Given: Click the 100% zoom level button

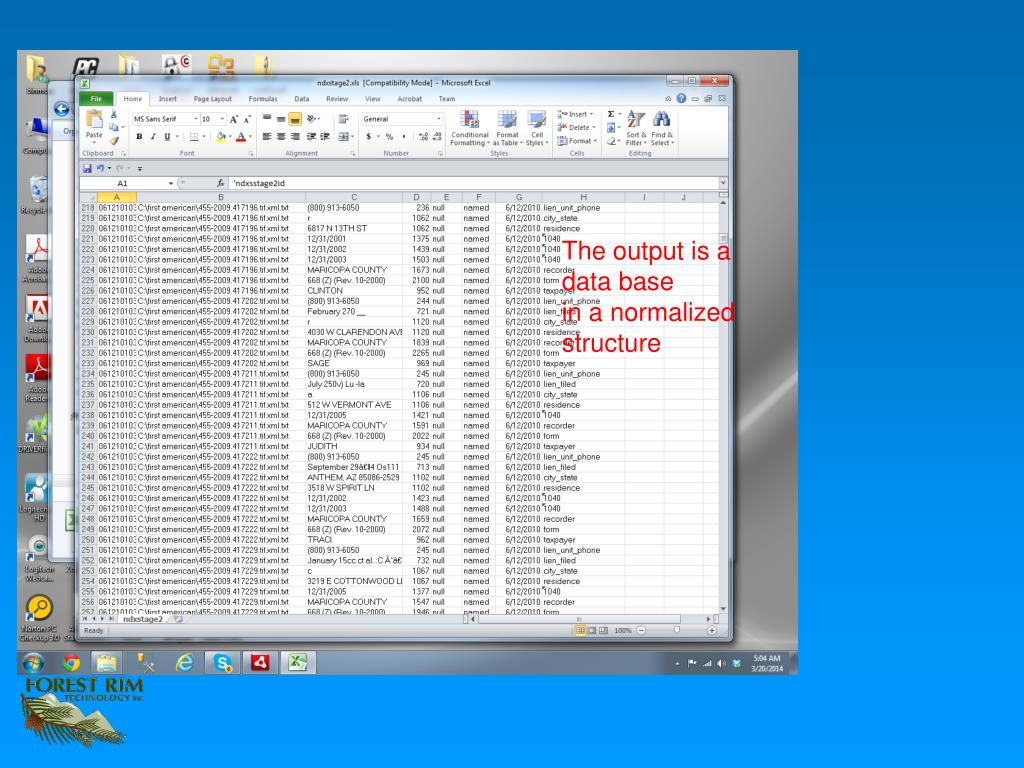Looking at the screenshot, I should [623, 630].
